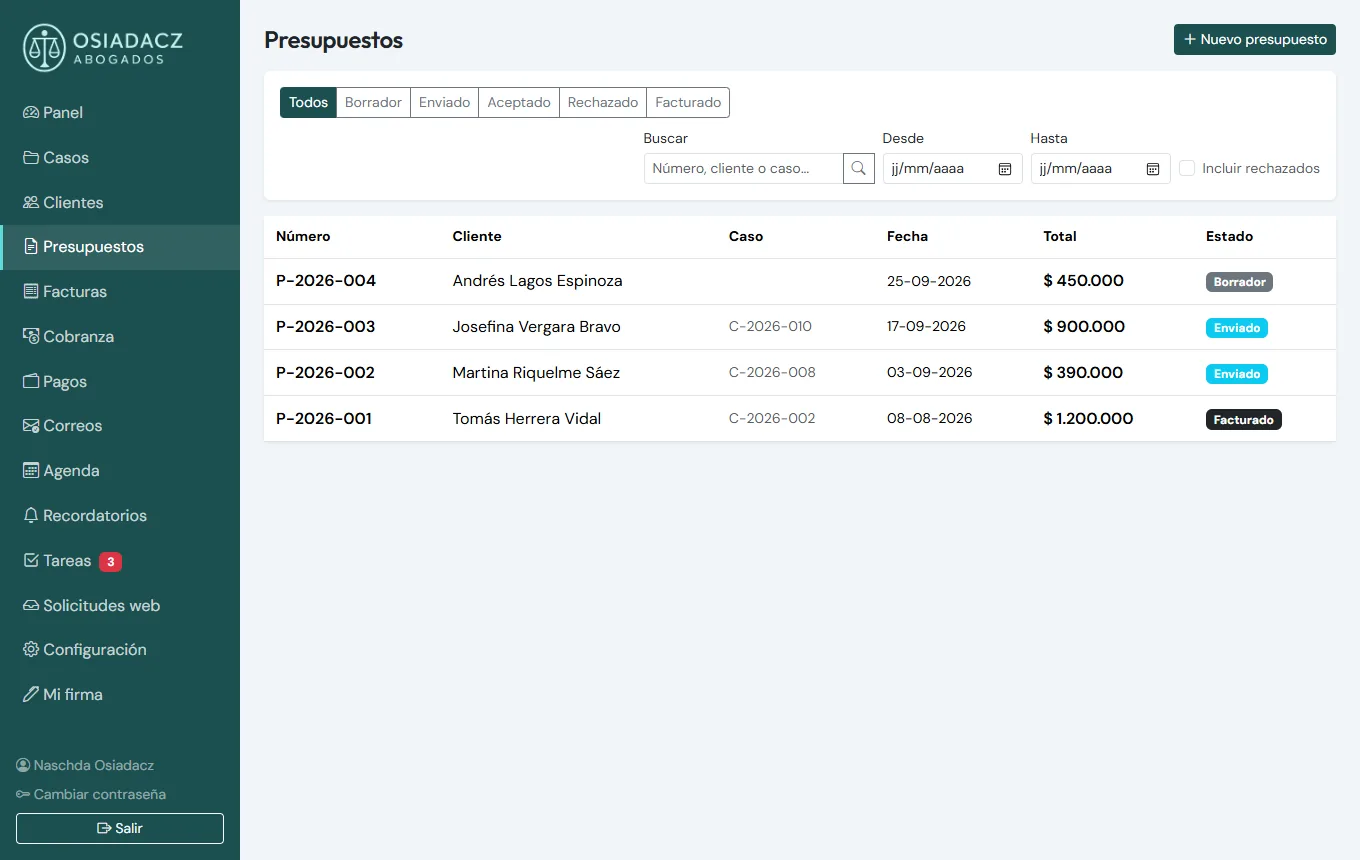Screen dimensions: 1360x860
Task: Switch to the Borrador filter tab
Action: (x=373, y=103)
